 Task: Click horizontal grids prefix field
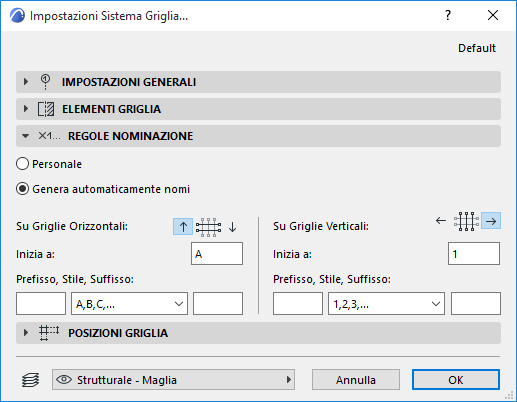tap(41, 304)
